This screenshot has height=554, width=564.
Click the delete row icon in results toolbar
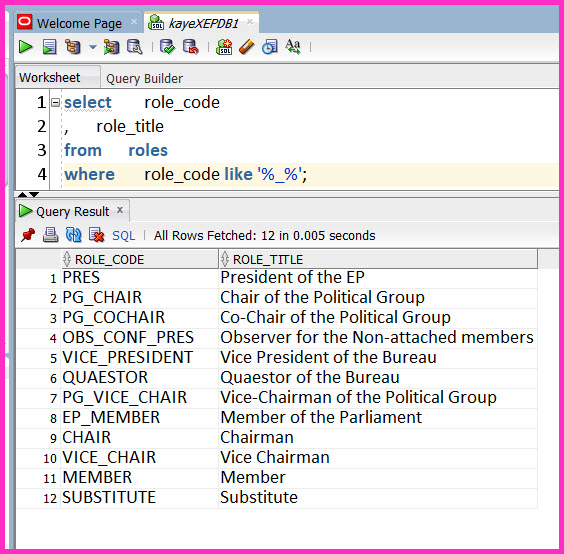(96, 235)
